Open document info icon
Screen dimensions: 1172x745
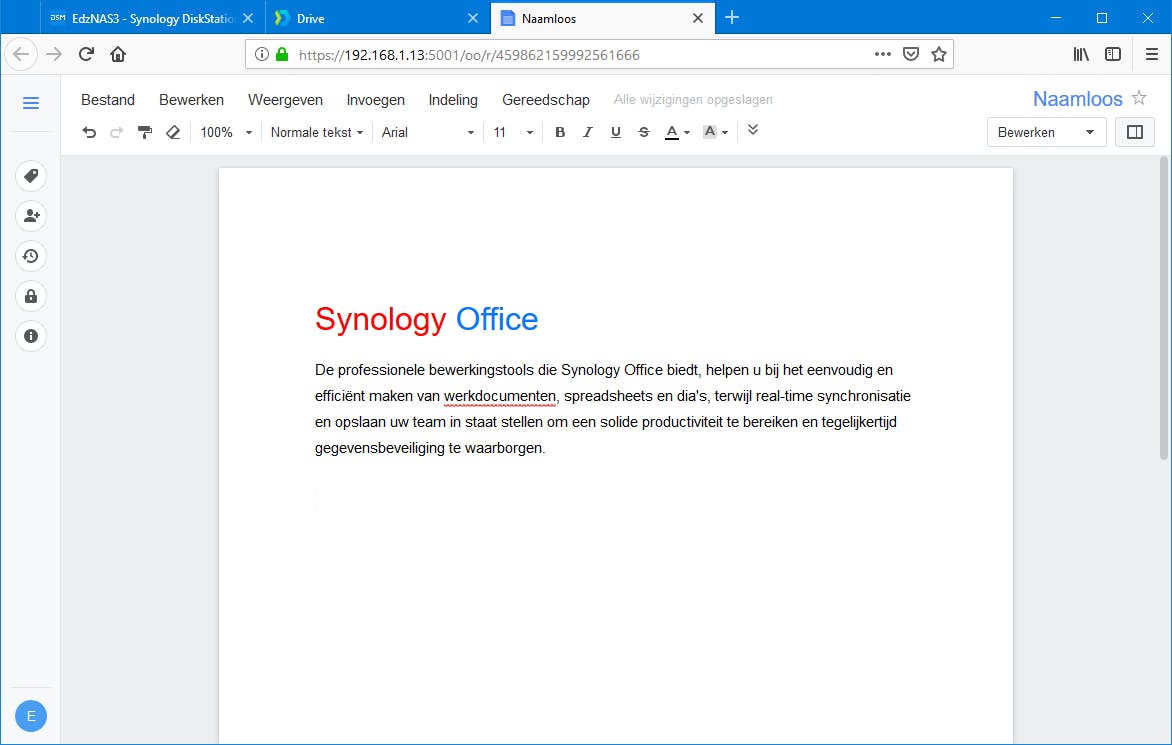(x=31, y=336)
